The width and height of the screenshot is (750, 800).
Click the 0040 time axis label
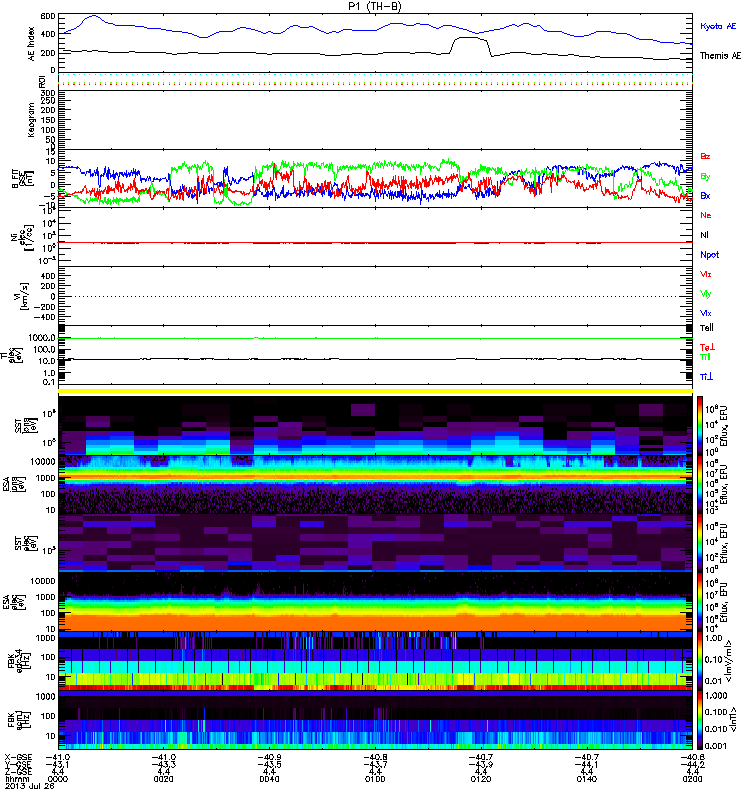pos(269,779)
